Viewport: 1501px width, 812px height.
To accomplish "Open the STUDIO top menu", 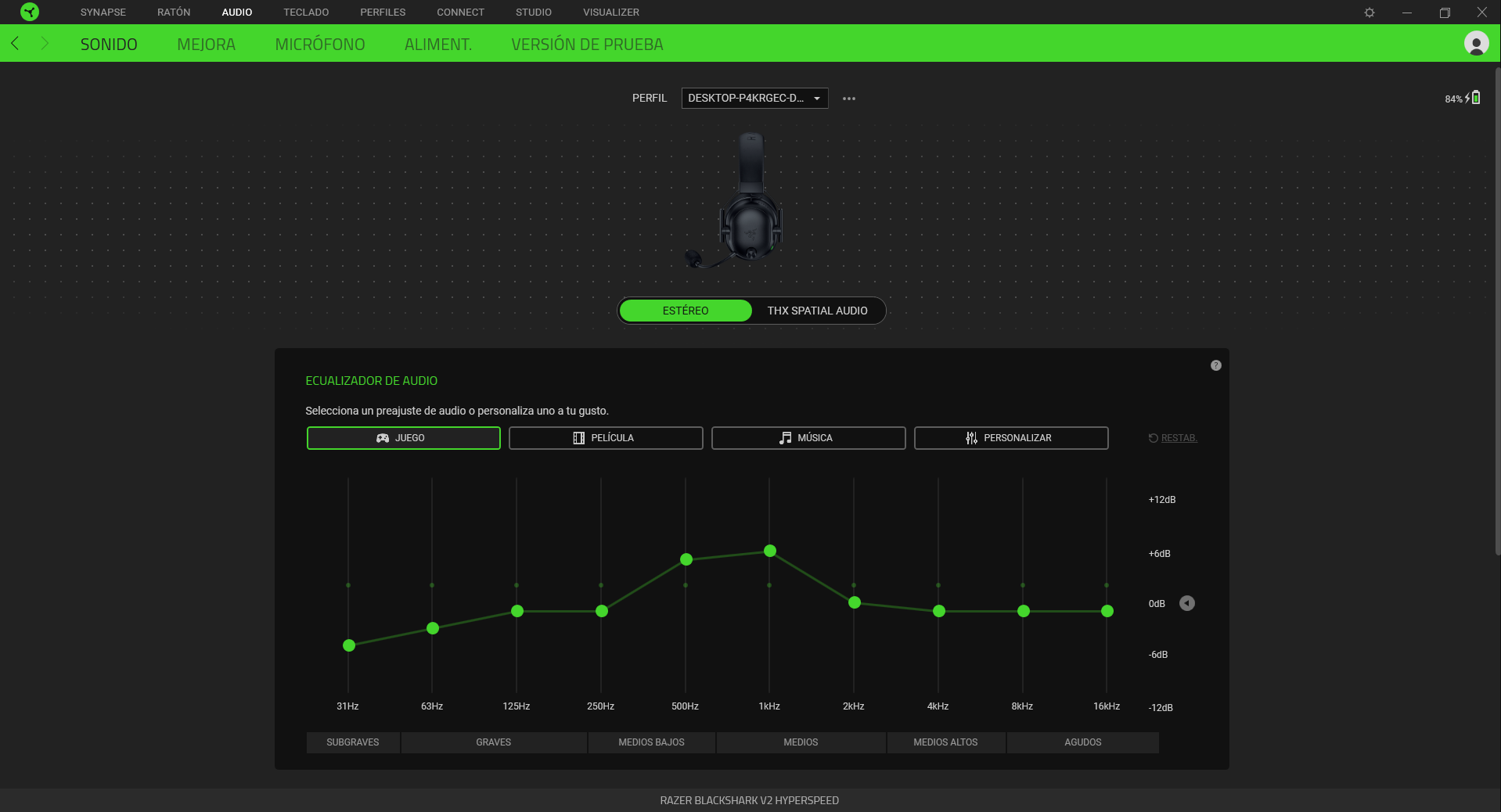I will 534,13.
